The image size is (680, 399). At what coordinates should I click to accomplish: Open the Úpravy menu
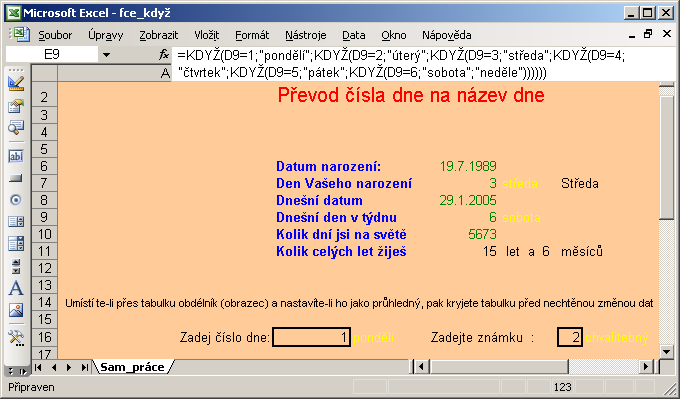[105, 35]
